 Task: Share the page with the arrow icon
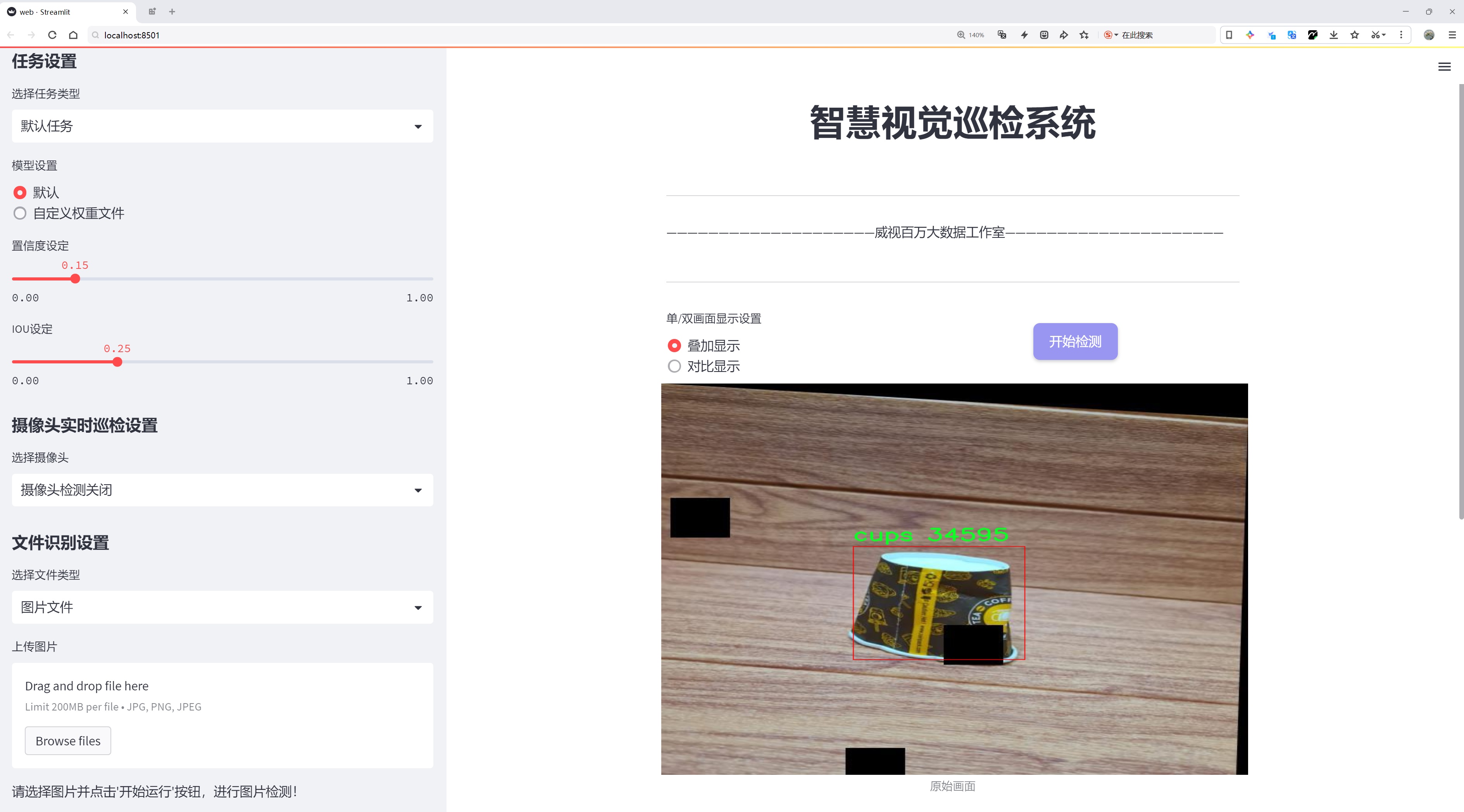(1063, 35)
